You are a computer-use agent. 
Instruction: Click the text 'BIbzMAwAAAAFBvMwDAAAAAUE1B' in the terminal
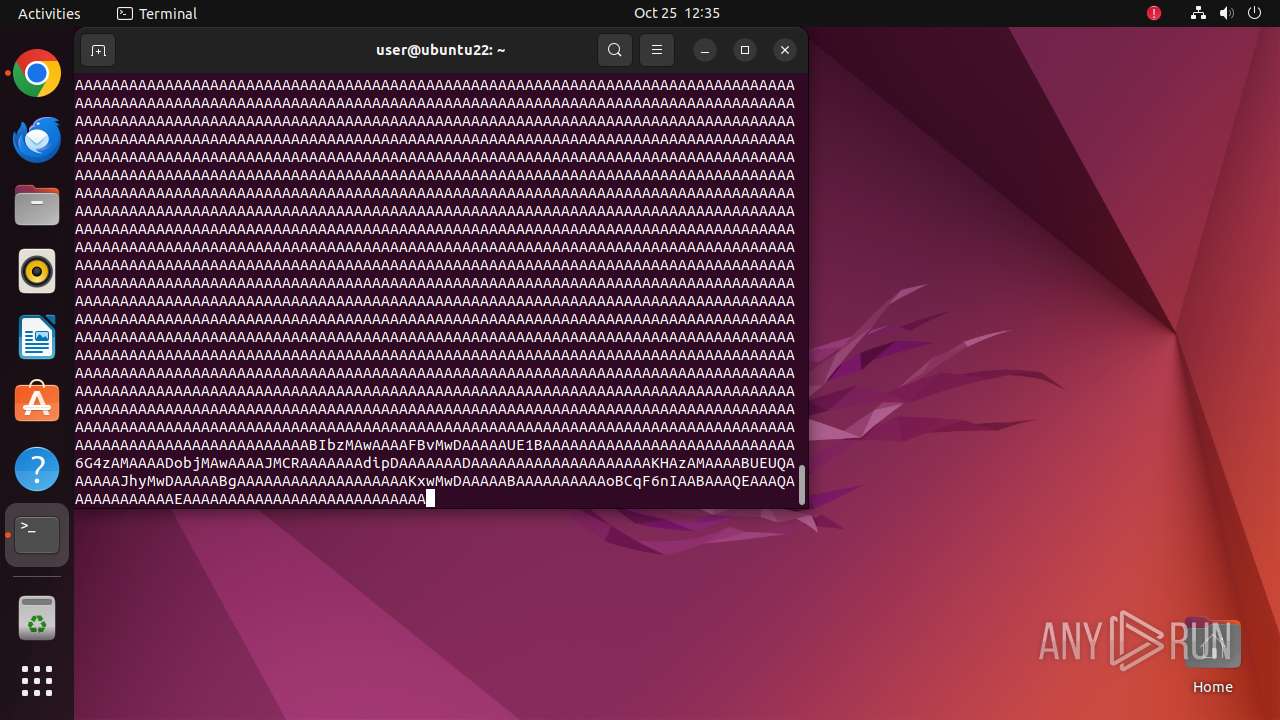(x=426, y=445)
